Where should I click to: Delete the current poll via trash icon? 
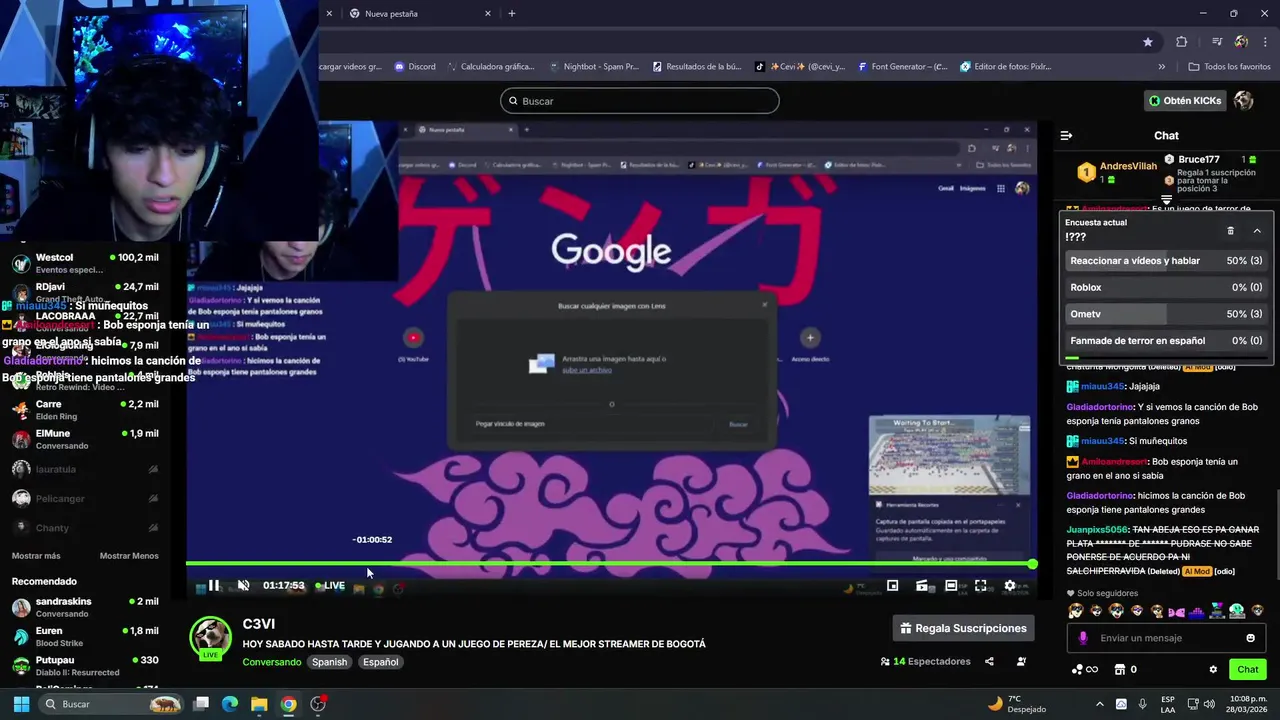tap(1230, 230)
